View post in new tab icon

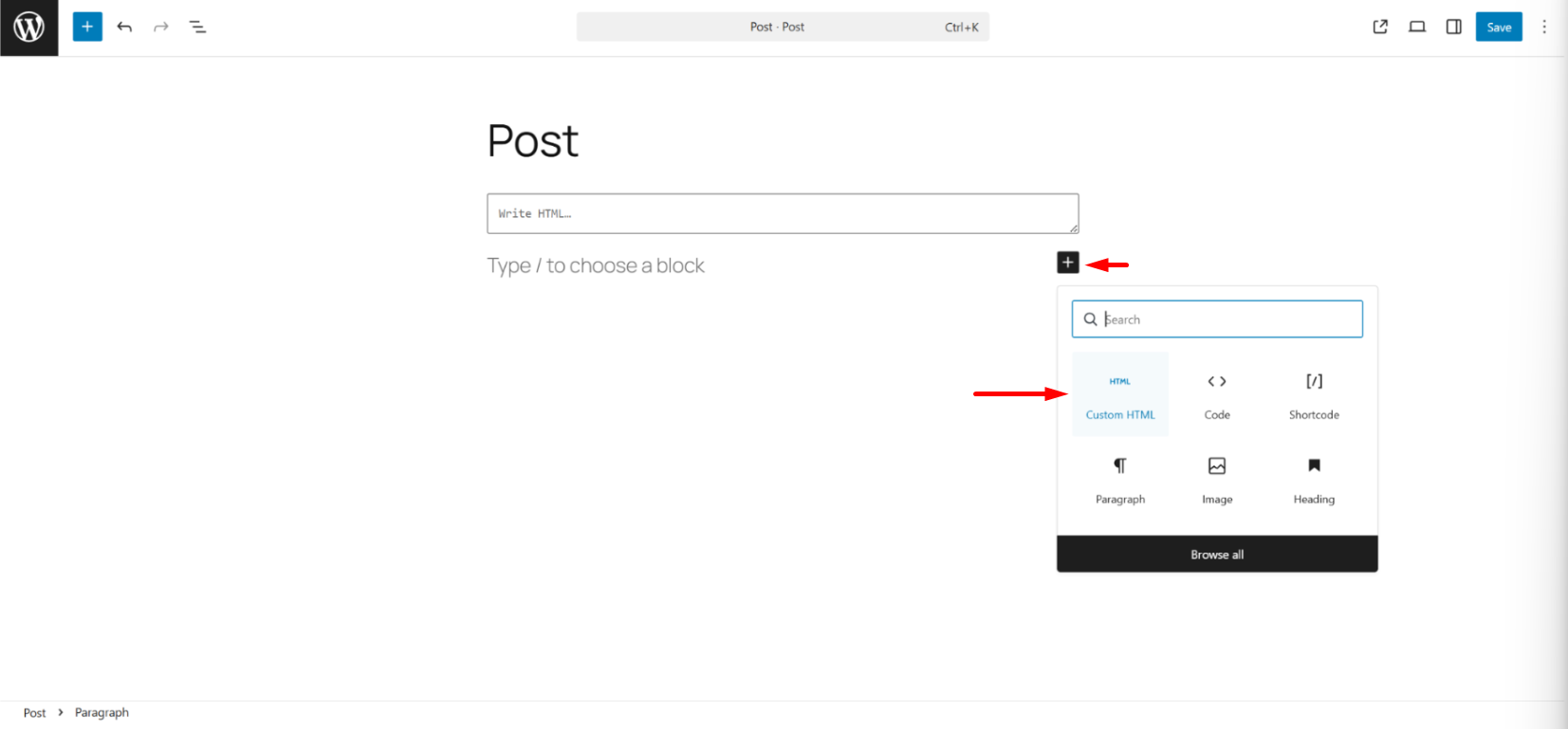(x=1380, y=27)
